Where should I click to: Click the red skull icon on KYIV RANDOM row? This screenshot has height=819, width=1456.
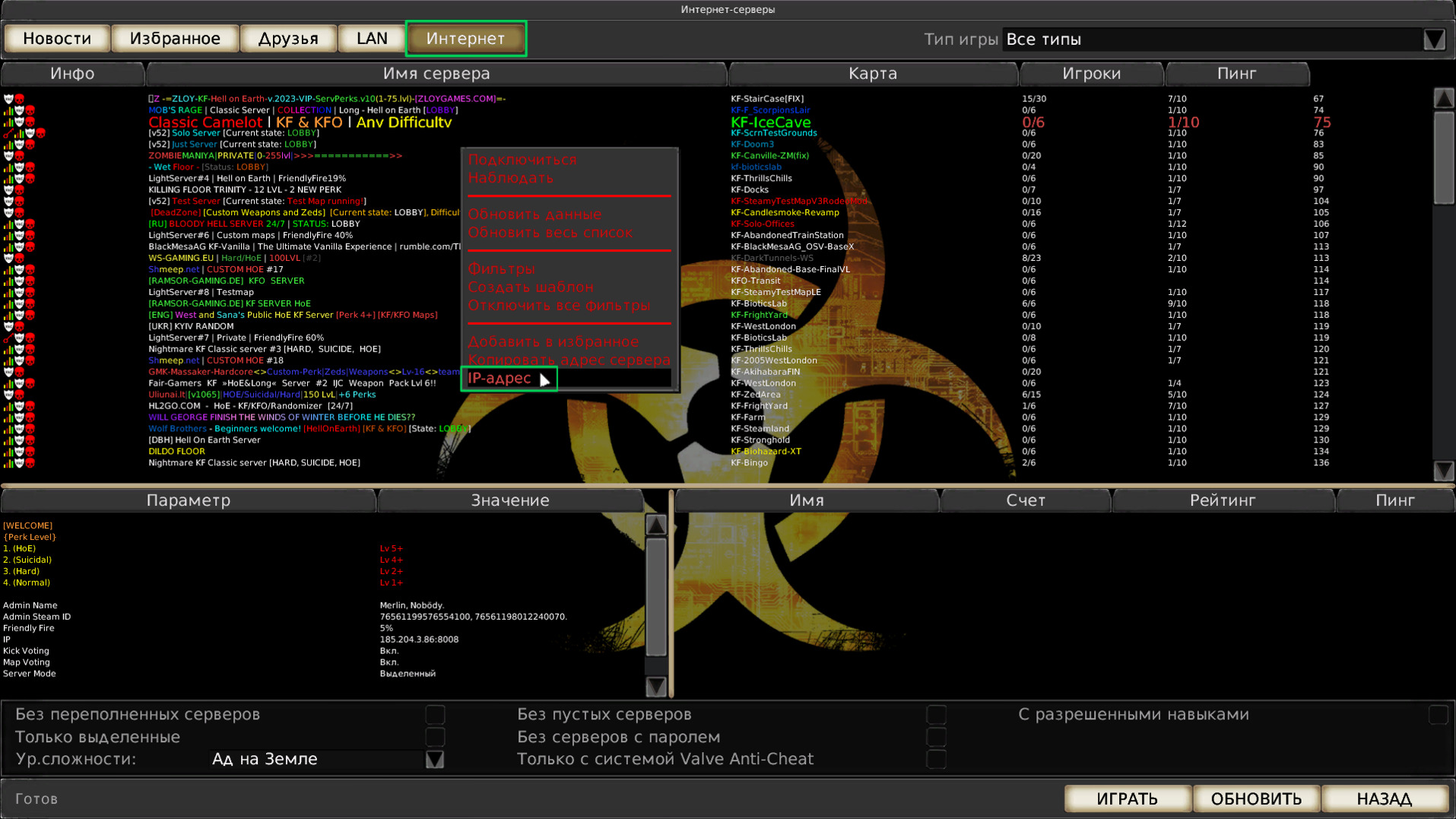(x=19, y=326)
